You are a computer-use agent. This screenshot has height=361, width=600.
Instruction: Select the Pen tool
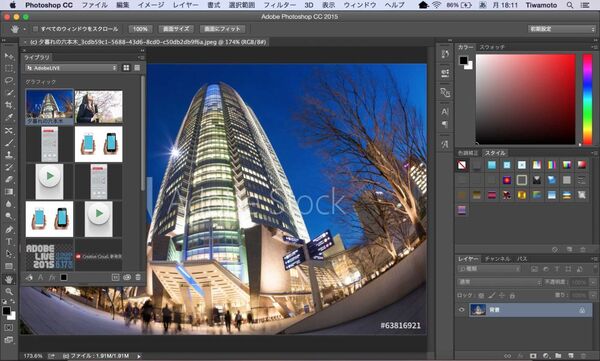[x=8, y=229]
